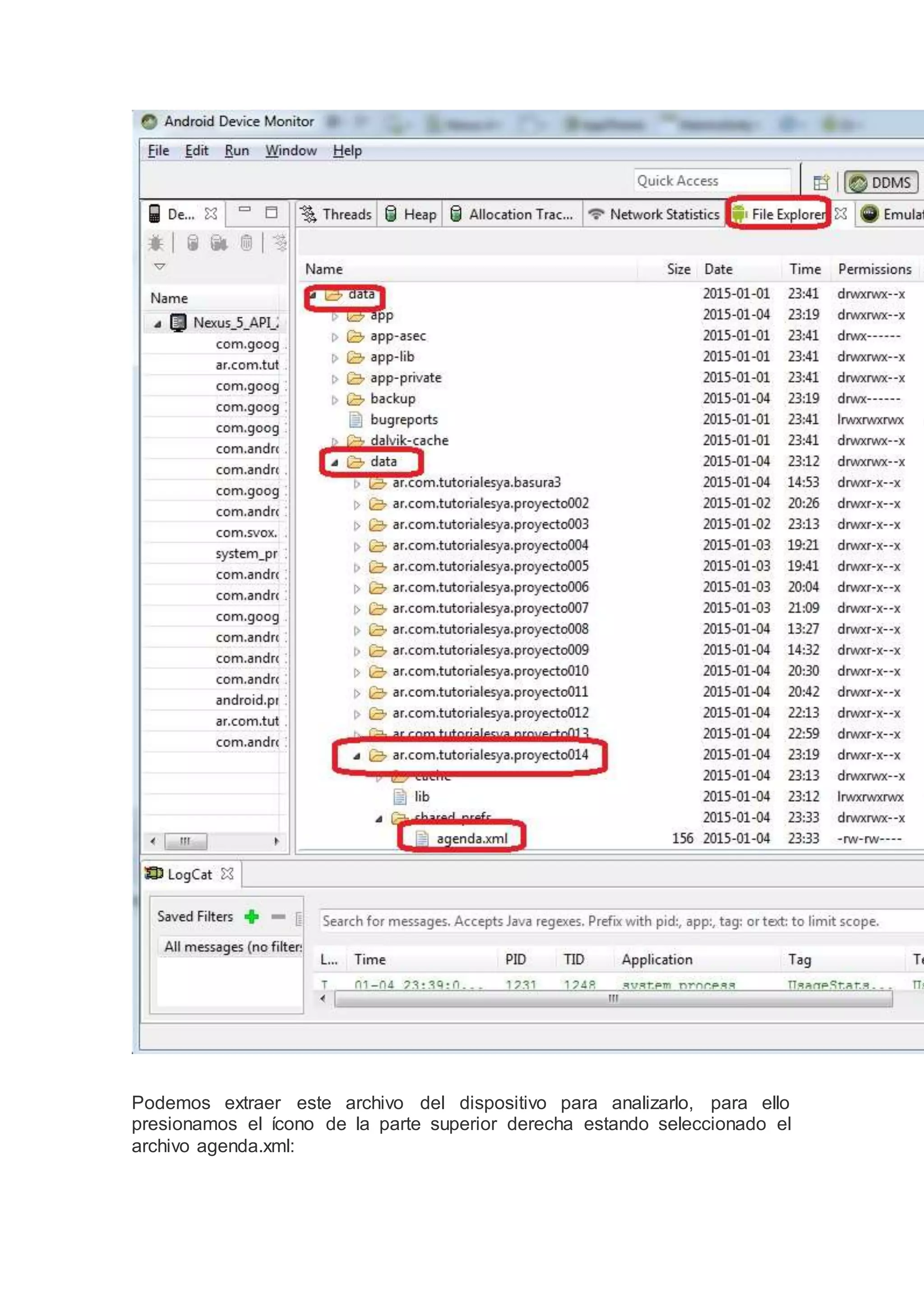Expand the app-asec folder

(x=335, y=337)
